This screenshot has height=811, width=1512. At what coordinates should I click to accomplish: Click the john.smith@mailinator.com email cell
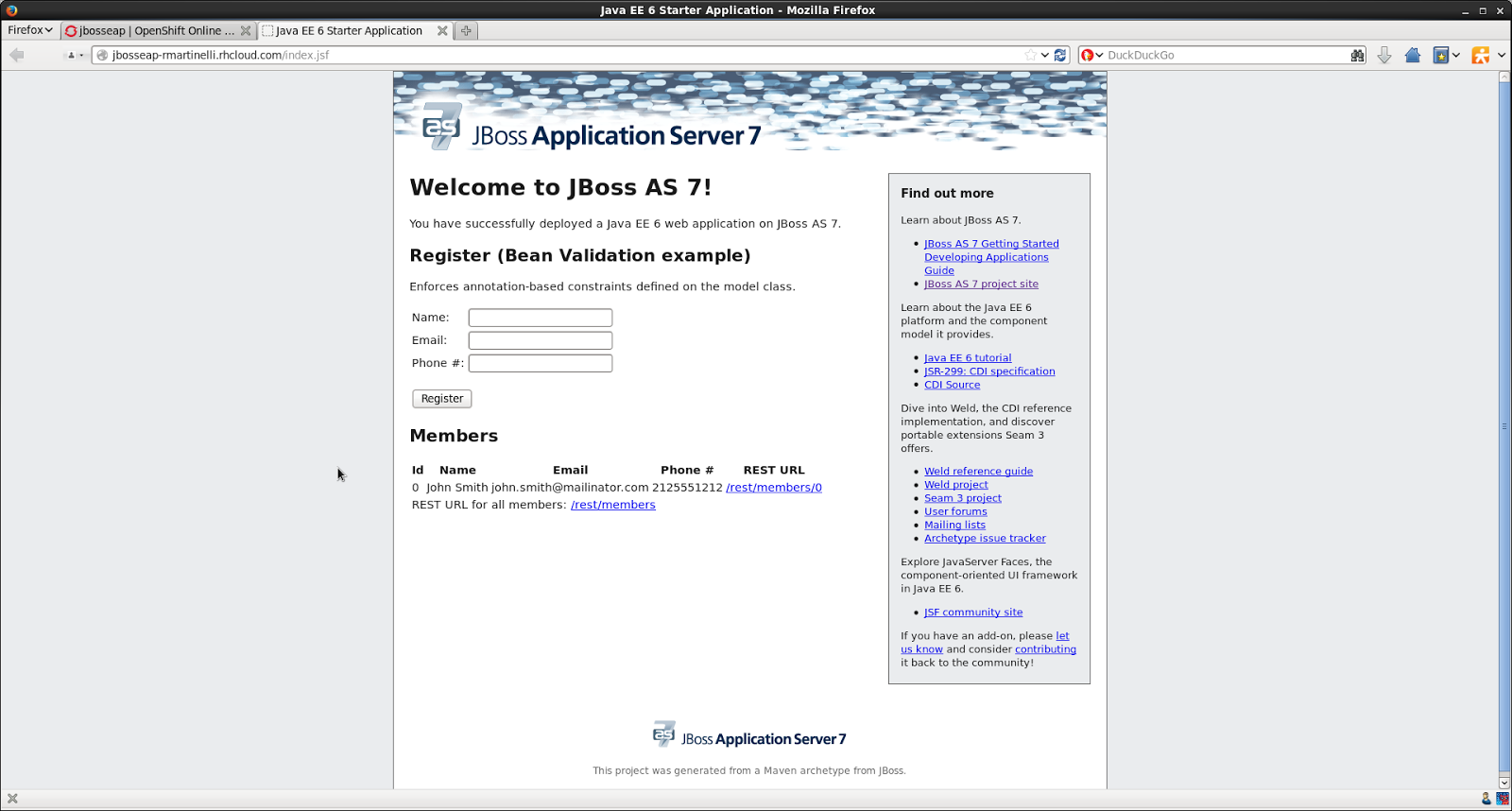(x=570, y=488)
